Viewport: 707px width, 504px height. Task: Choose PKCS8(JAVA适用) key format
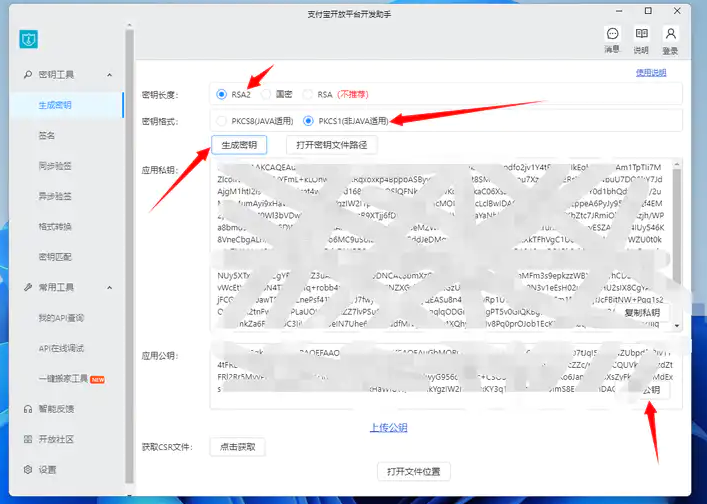(x=221, y=121)
